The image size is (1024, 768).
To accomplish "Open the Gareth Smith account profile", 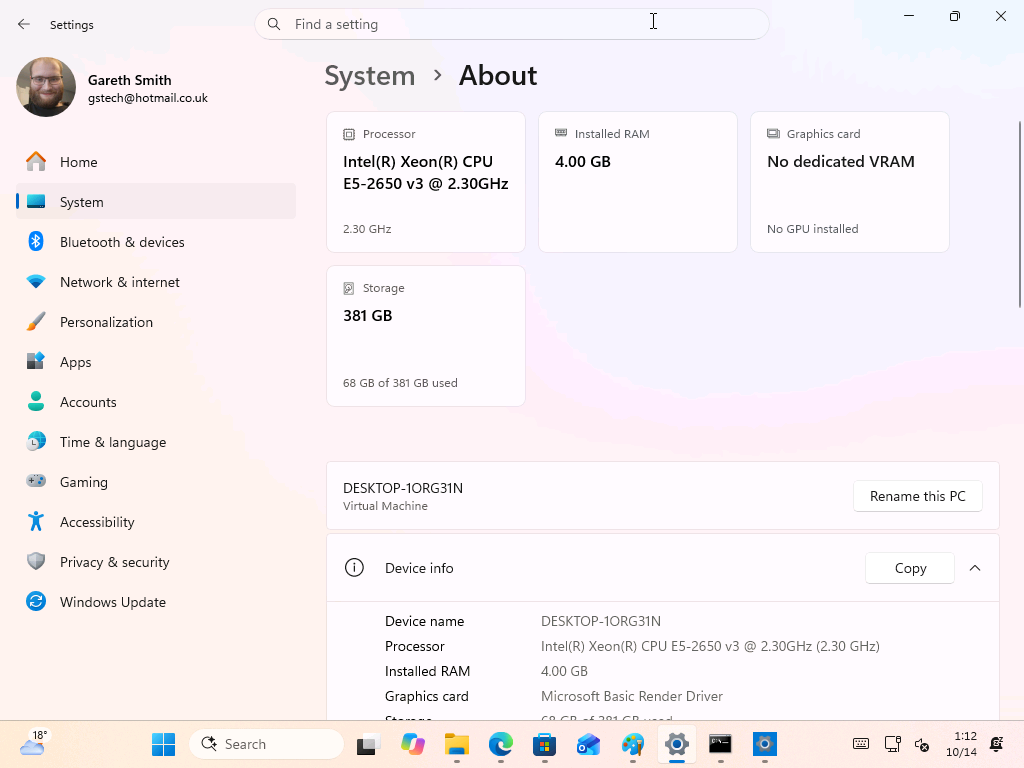I will point(112,88).
